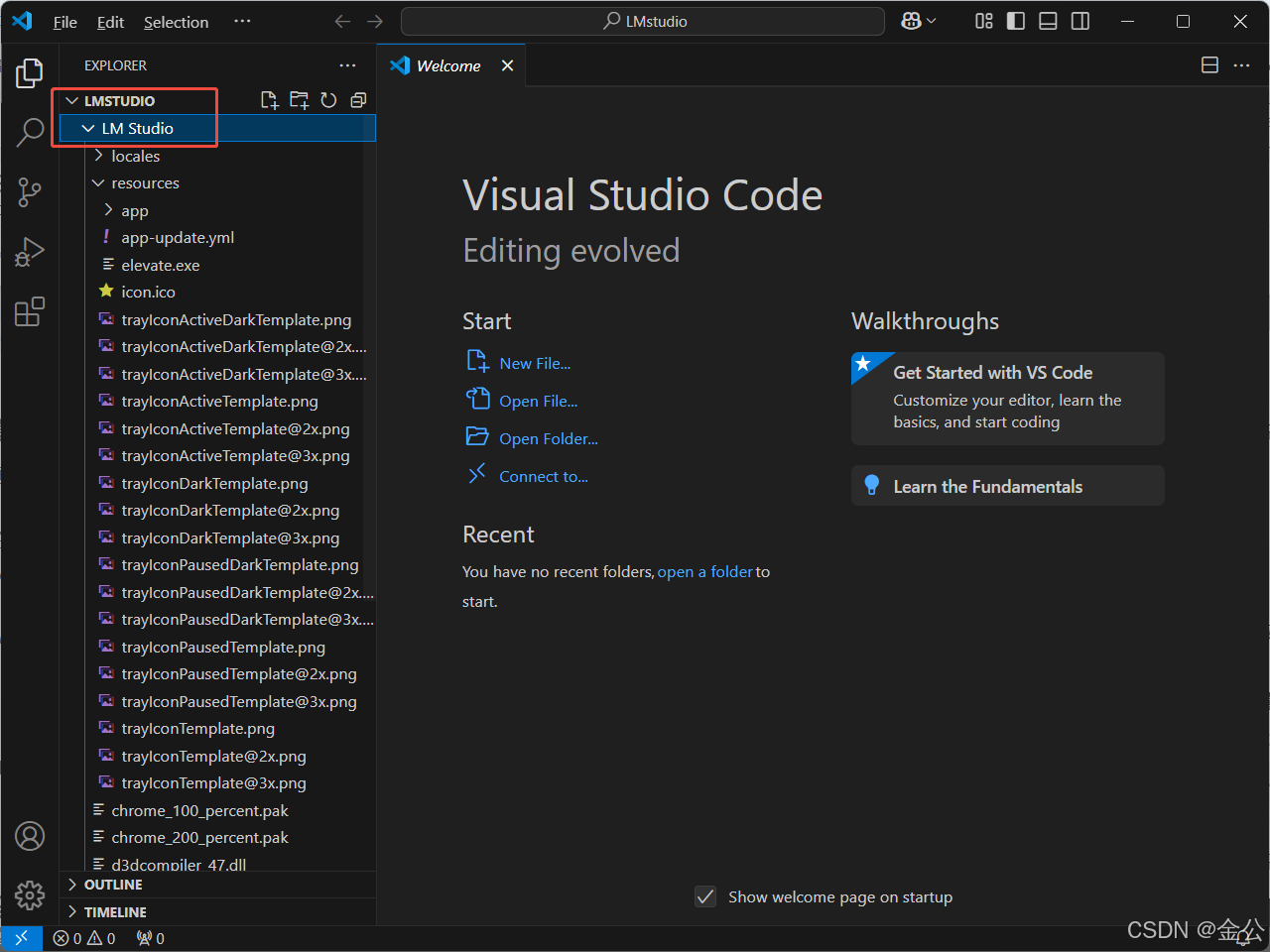The height and width of the screenshot is (952, 1270).
Task: Open the Extensions view
Action: point(30,311)
